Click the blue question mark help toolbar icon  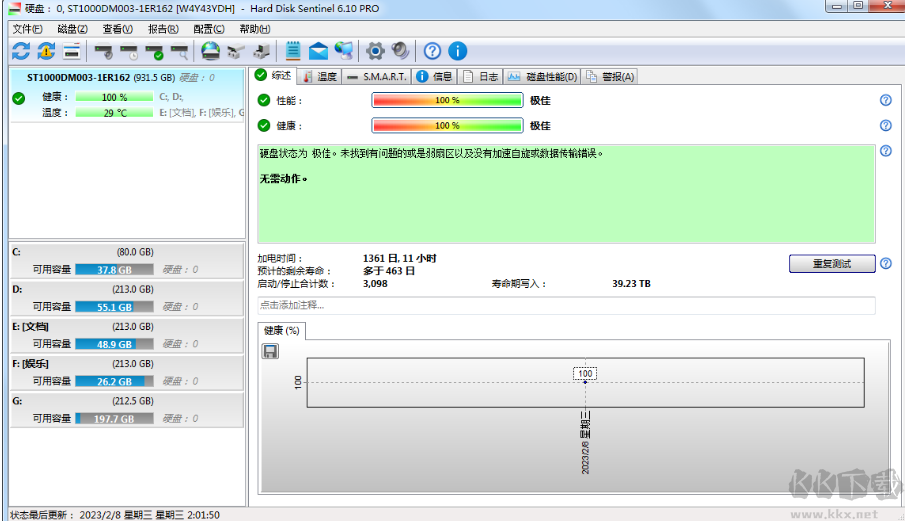(x=432, y=51)
